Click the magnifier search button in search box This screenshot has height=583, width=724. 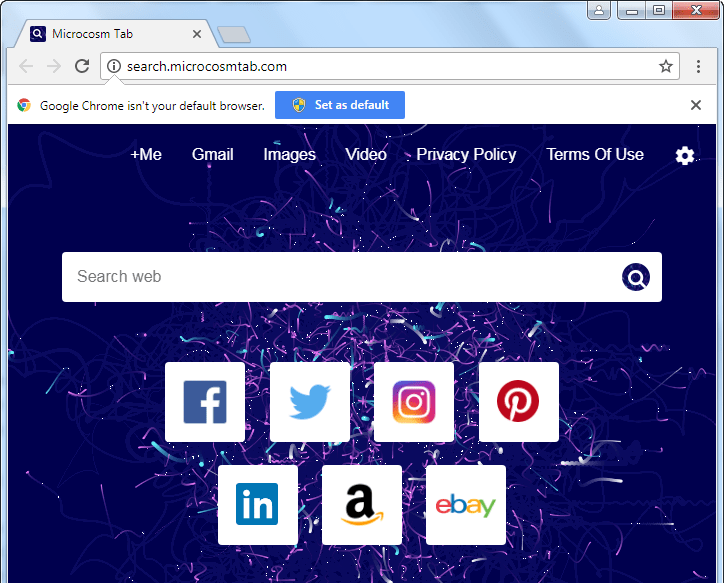coord(636,277)
